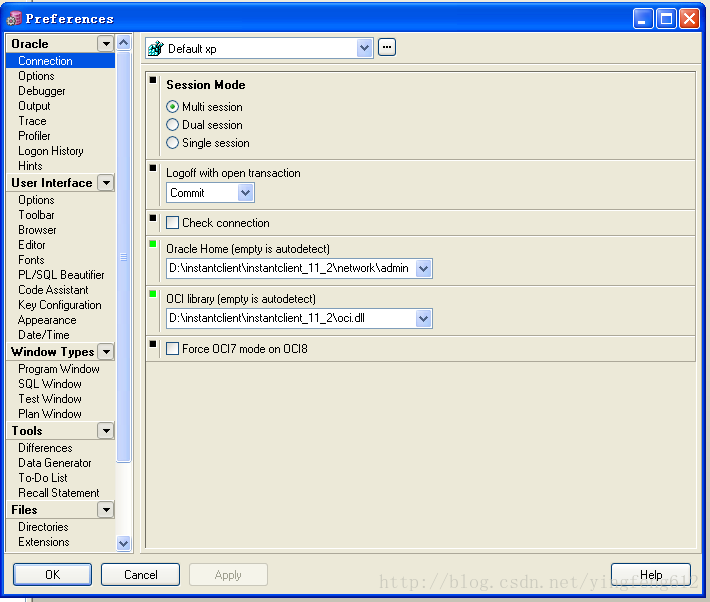Click the OK button
Image resolution: width=710 pixels, height=602 pixels.
(53, 574)
